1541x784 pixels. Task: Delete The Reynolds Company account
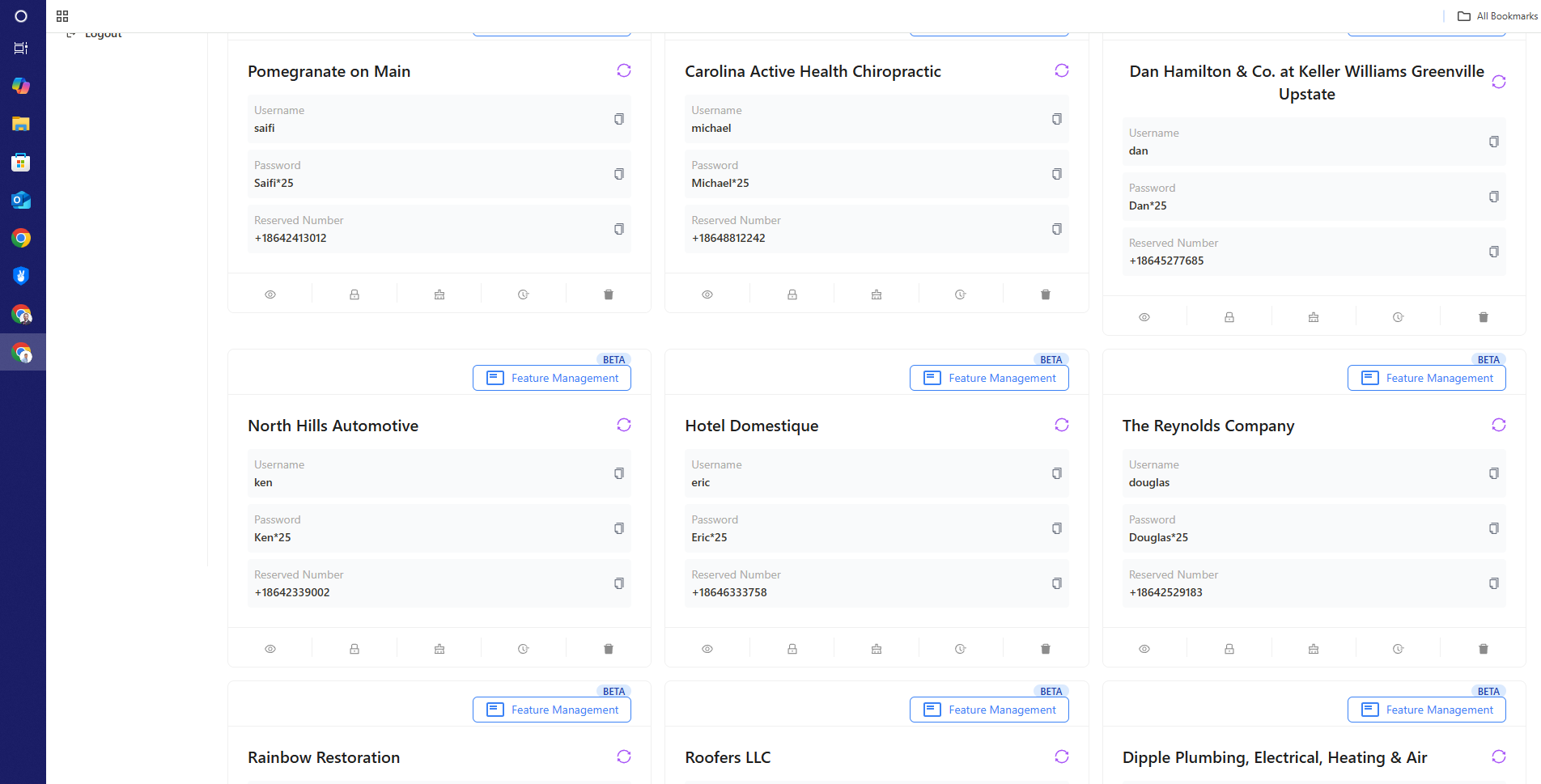(1483, 649)
